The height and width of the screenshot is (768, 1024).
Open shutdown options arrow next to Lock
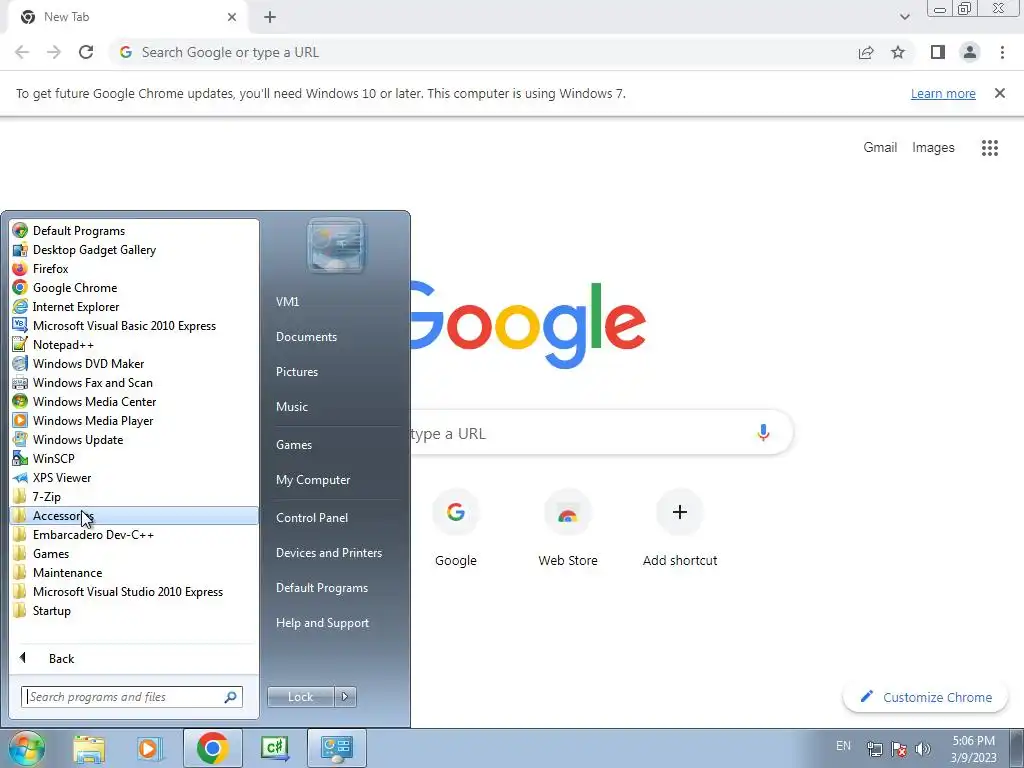click(345, 697)
